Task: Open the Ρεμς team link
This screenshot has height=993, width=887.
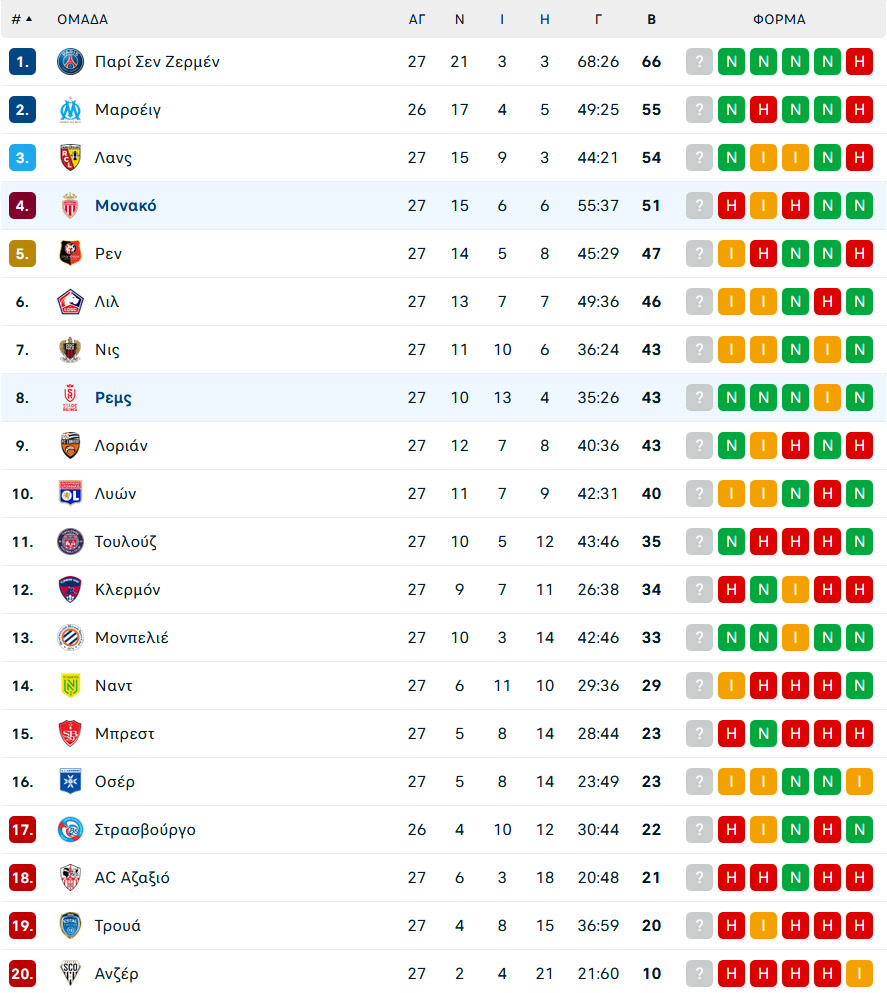Action: tap(113, 398)
